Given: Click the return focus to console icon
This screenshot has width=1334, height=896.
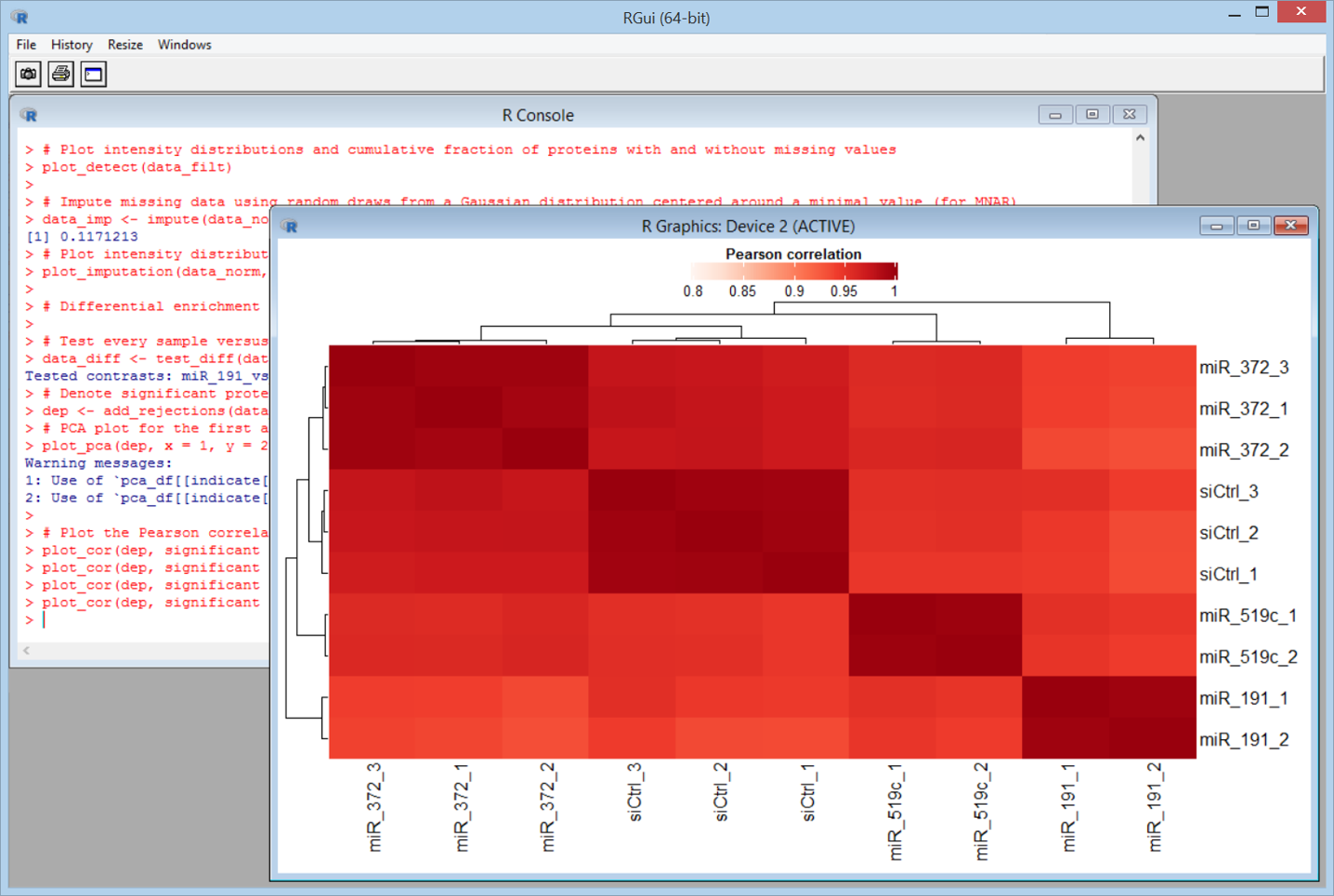Looking at the screenshot, I should [x=94, y=74].
